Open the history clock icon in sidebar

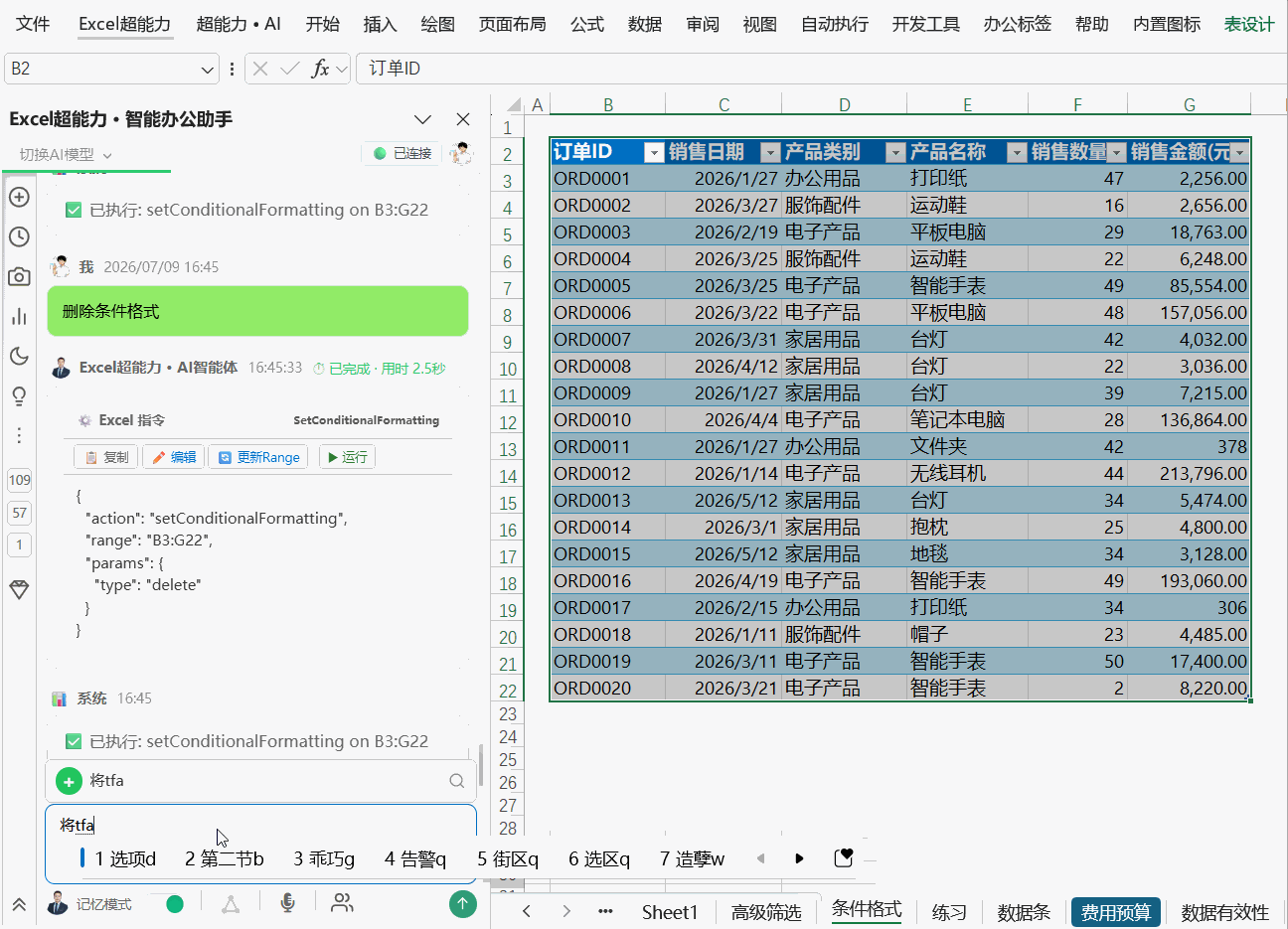pyautogui.click(x=19, y=236)
